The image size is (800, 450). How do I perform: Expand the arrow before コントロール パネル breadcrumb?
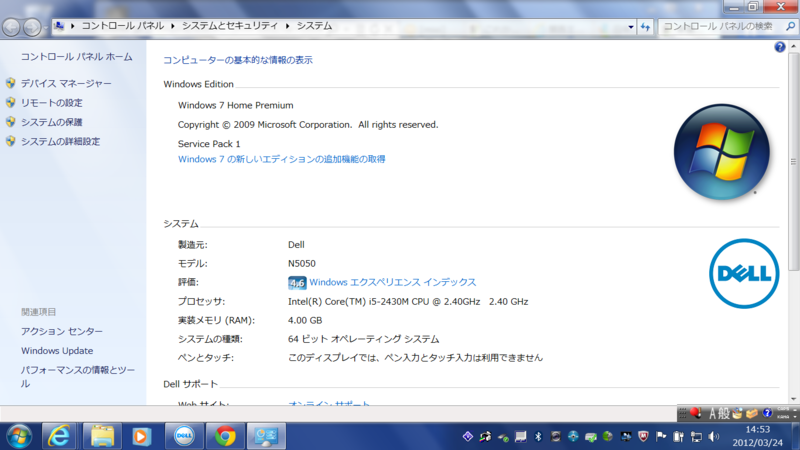72,26
